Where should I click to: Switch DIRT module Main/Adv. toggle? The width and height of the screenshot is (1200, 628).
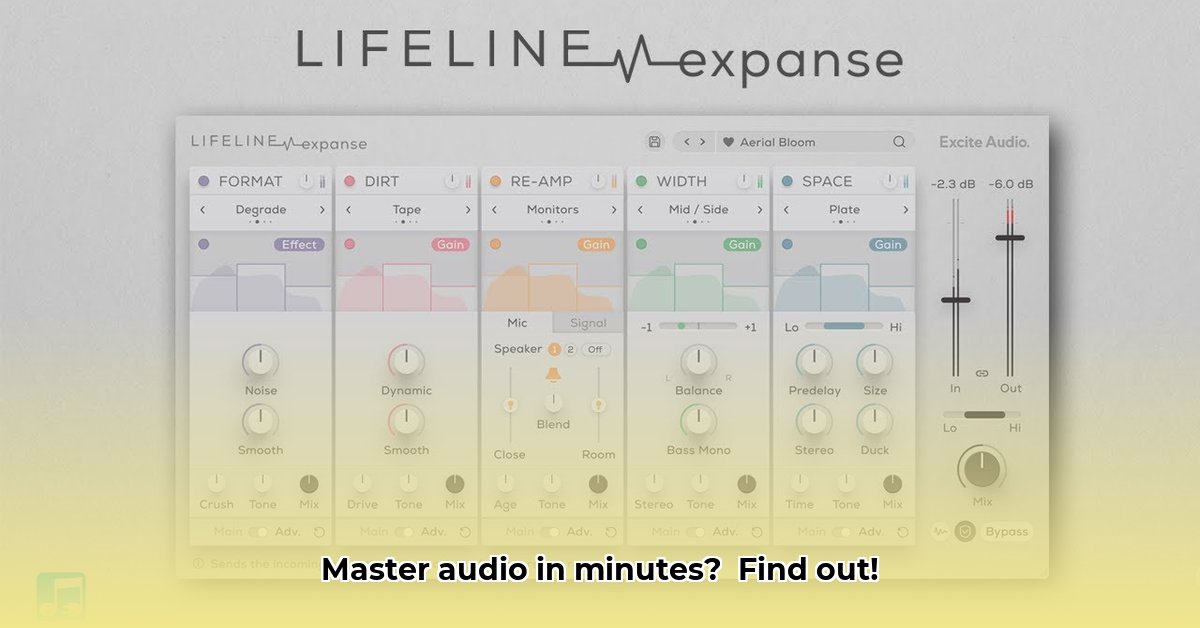tap(404, 532)
